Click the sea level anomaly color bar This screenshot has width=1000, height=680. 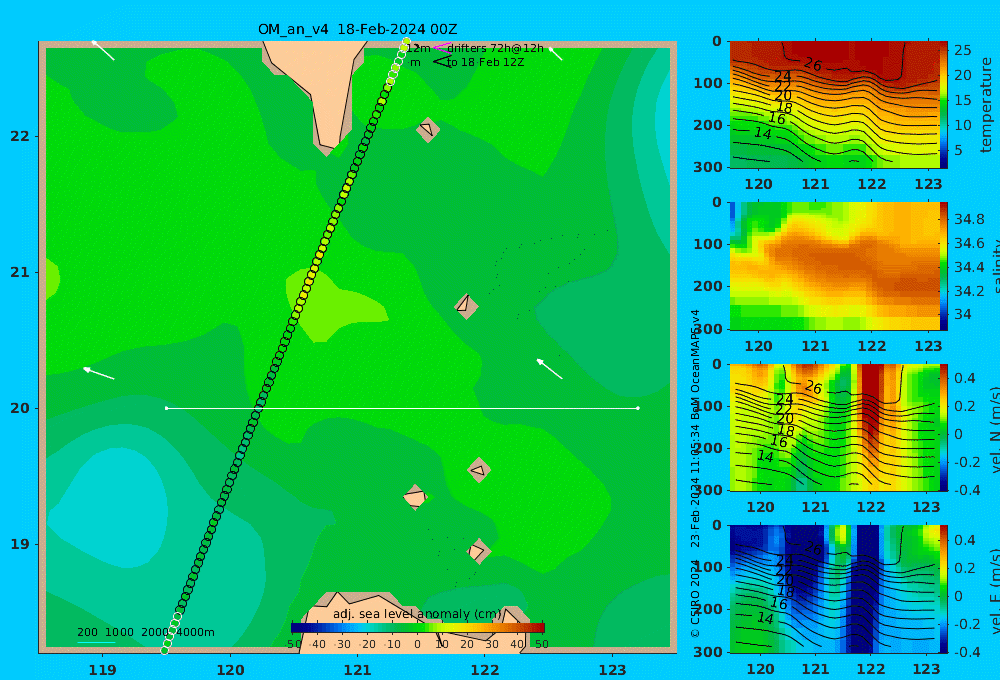pos(418,628)
